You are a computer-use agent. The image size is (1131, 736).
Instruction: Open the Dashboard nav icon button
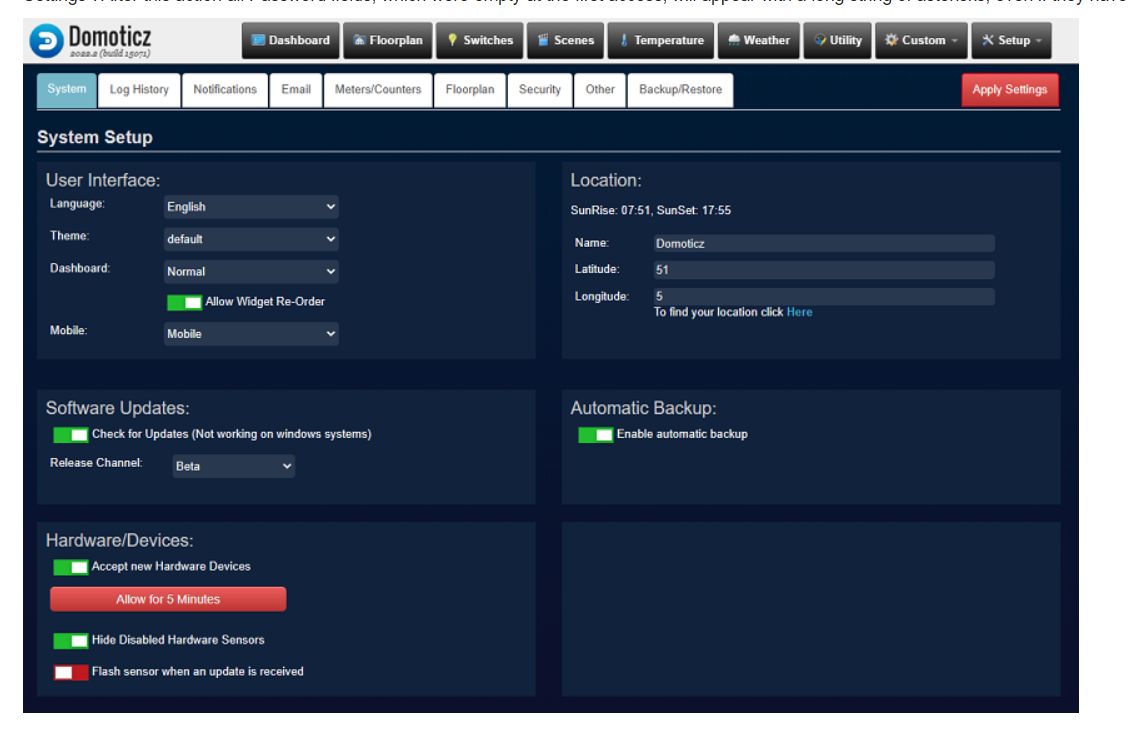tap(289, 41)
